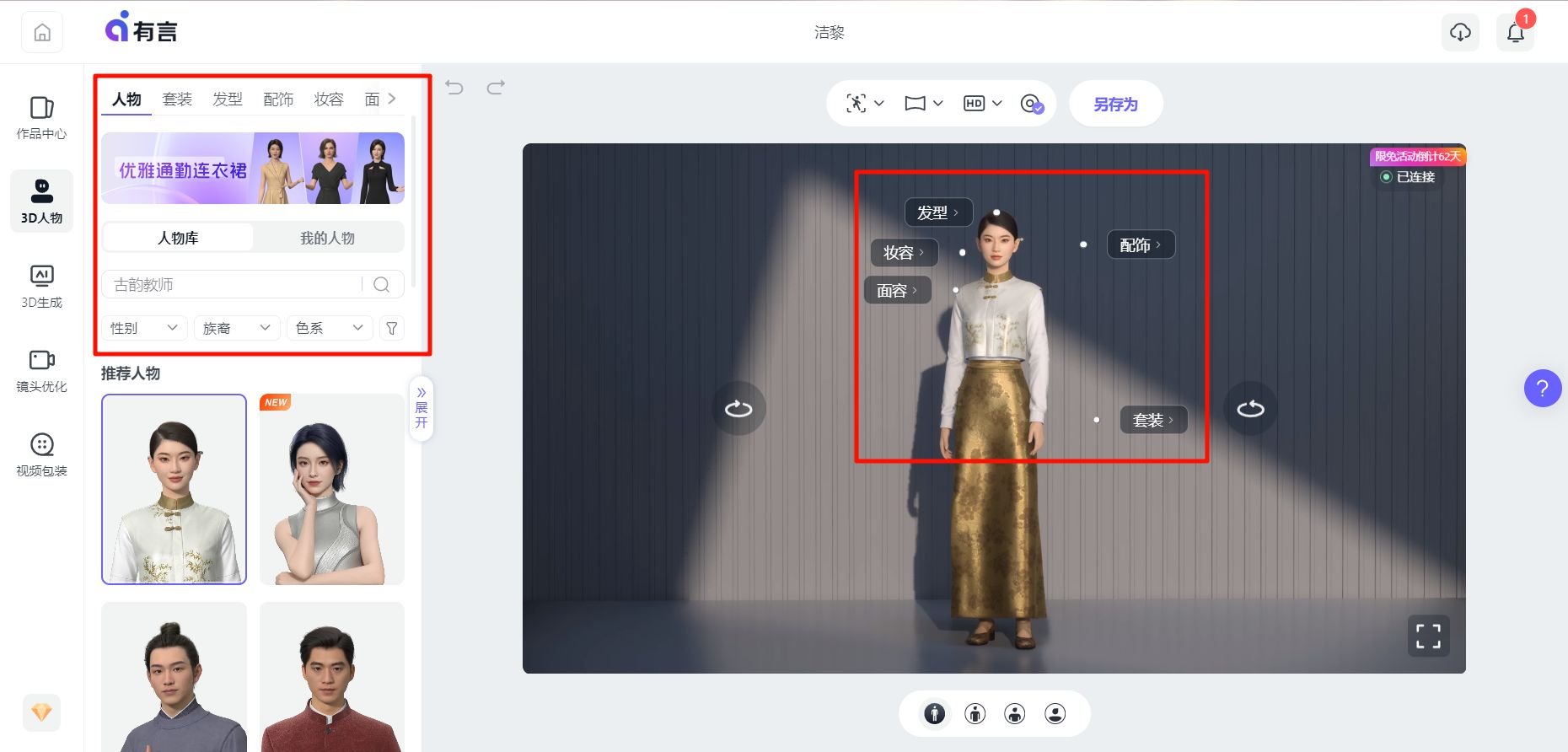Open the 性别 filter dropdown
The height and width of the screenshot is (752, 1568).
(x=143, y=328)
